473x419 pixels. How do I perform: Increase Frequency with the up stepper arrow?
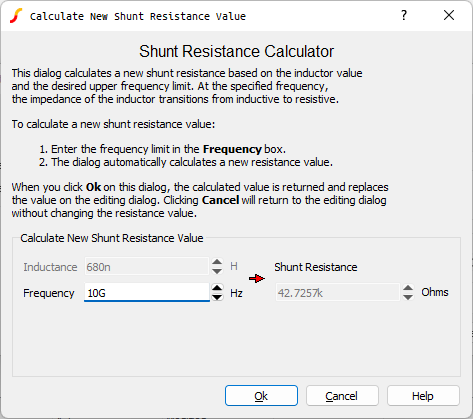pyautogui.click(x=217, y=288)
